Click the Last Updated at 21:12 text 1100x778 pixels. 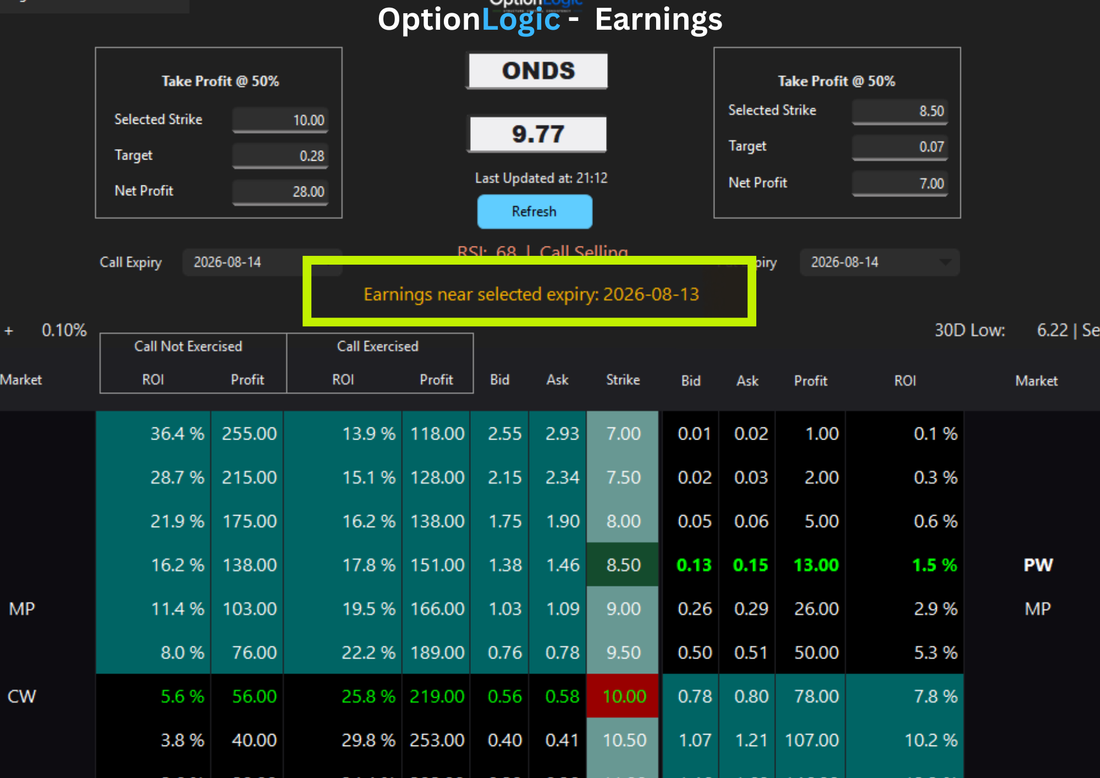point(541,178)
